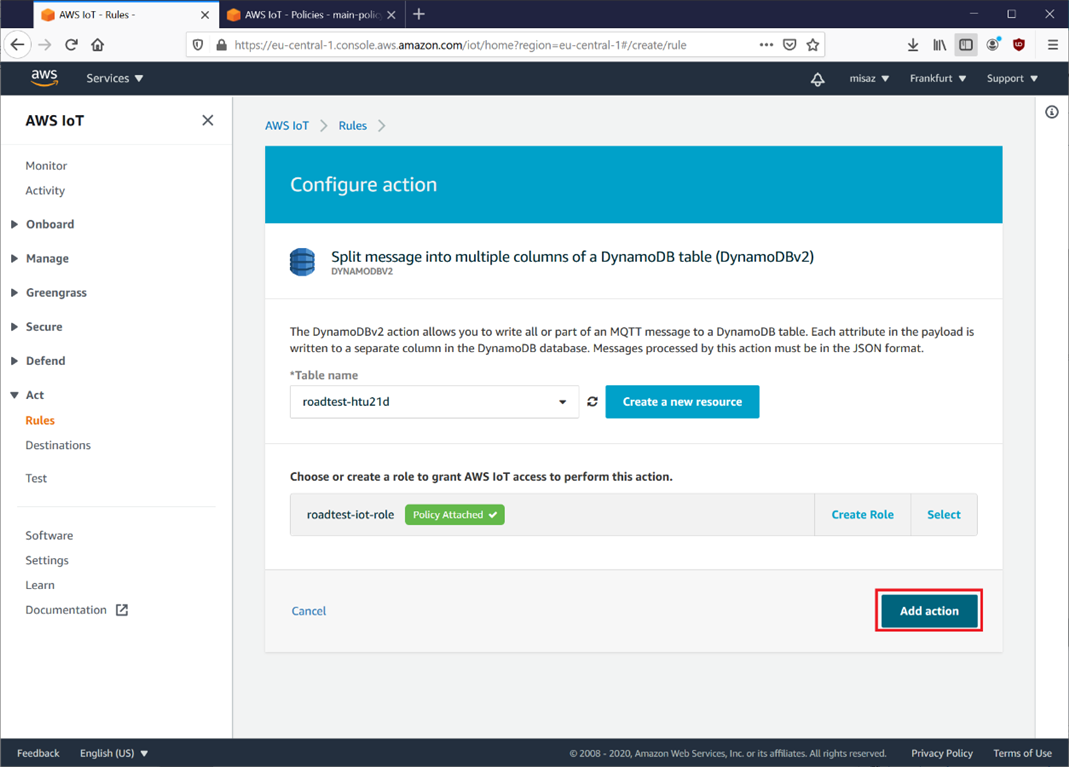This screenshot has height=767, width=1069.
Task: Open the Frankfurt region dropdown
Action: tap(937, 78)
